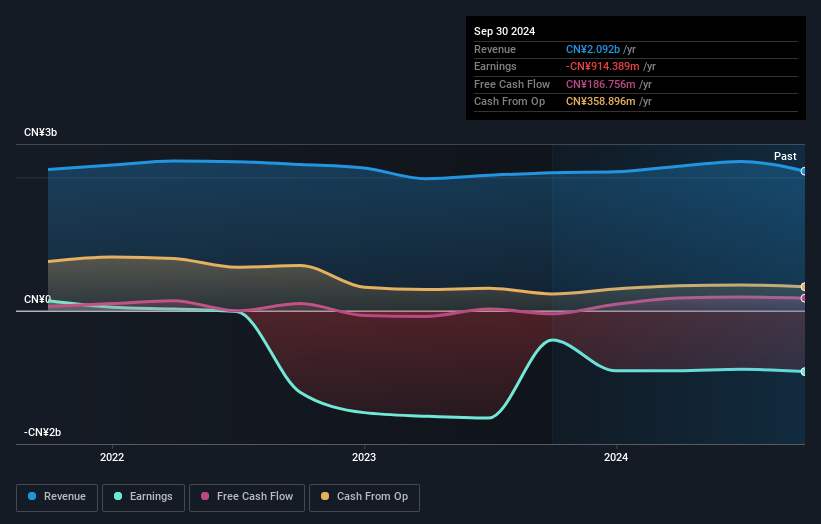
Task: Click the CN¥358.896m cash from op value
Action: [601, 102]
